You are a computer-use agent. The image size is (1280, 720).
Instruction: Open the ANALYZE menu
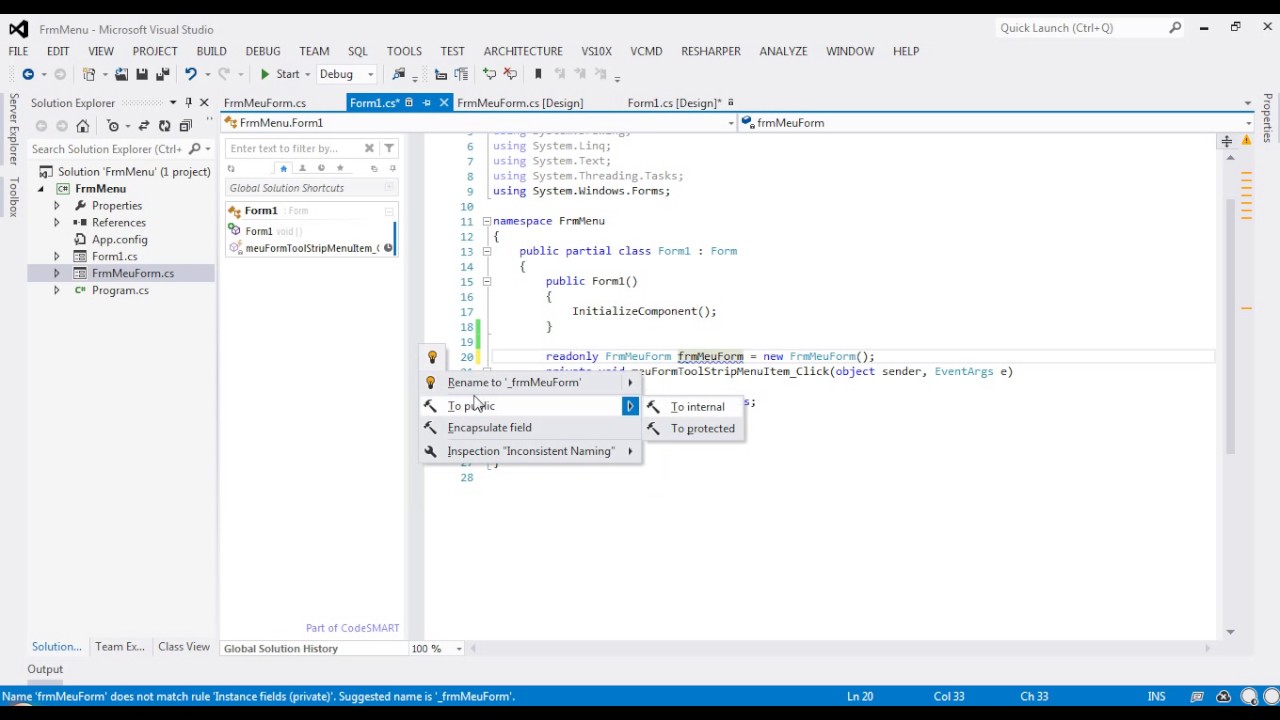pyautogui.click(x=783, y=51)
